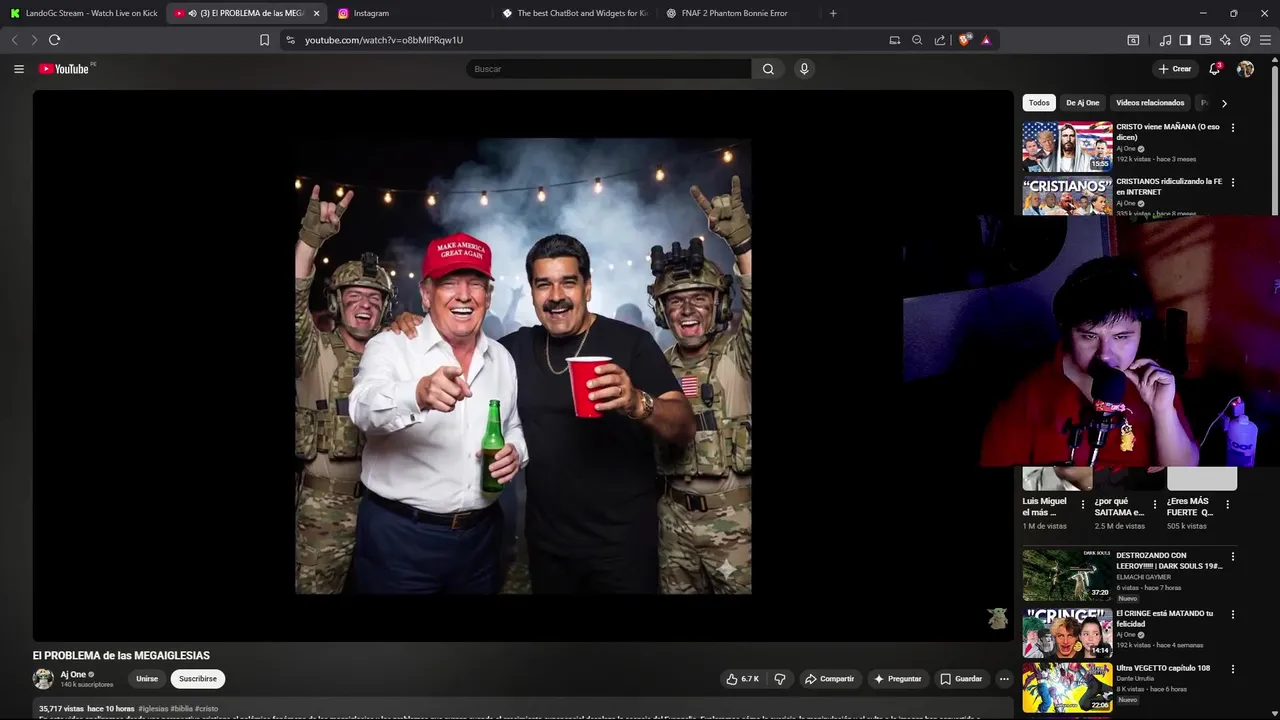Dislike the video
This screenshot has height=720, width=1280.
point(780,679)
